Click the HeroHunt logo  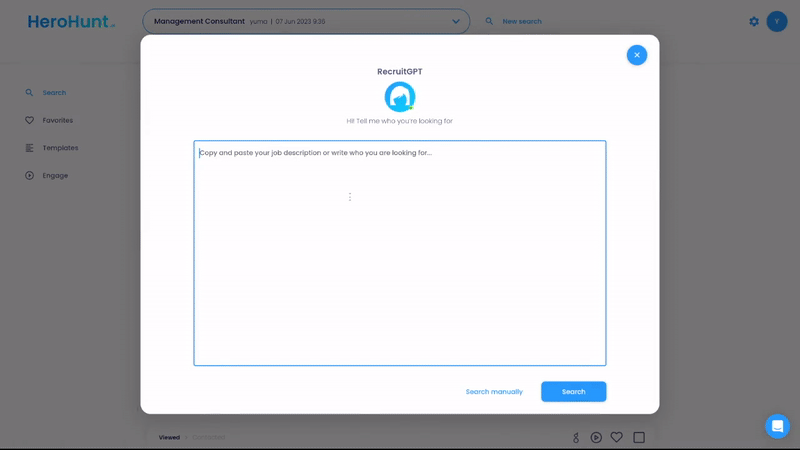click(70, 21)
